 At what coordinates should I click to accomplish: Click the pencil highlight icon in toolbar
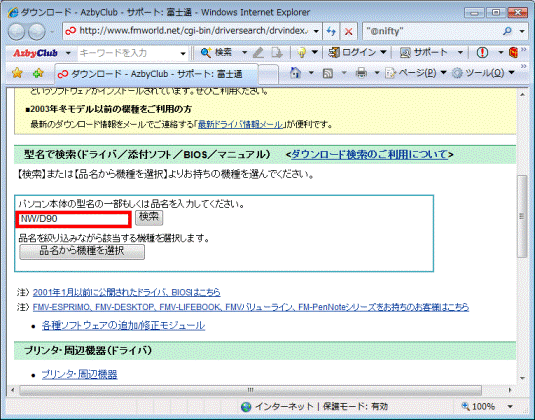click(258, 53)
